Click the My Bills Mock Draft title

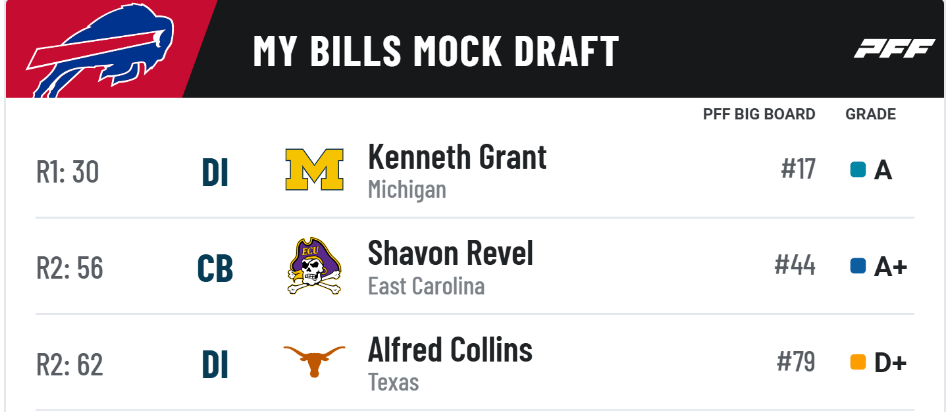(x=435, y=50)
